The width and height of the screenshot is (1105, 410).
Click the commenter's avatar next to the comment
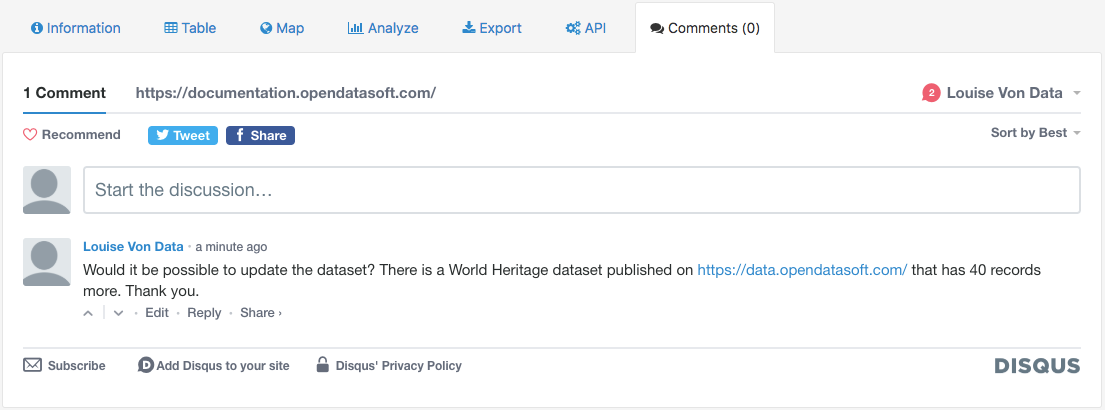click(x=47, y=262)
